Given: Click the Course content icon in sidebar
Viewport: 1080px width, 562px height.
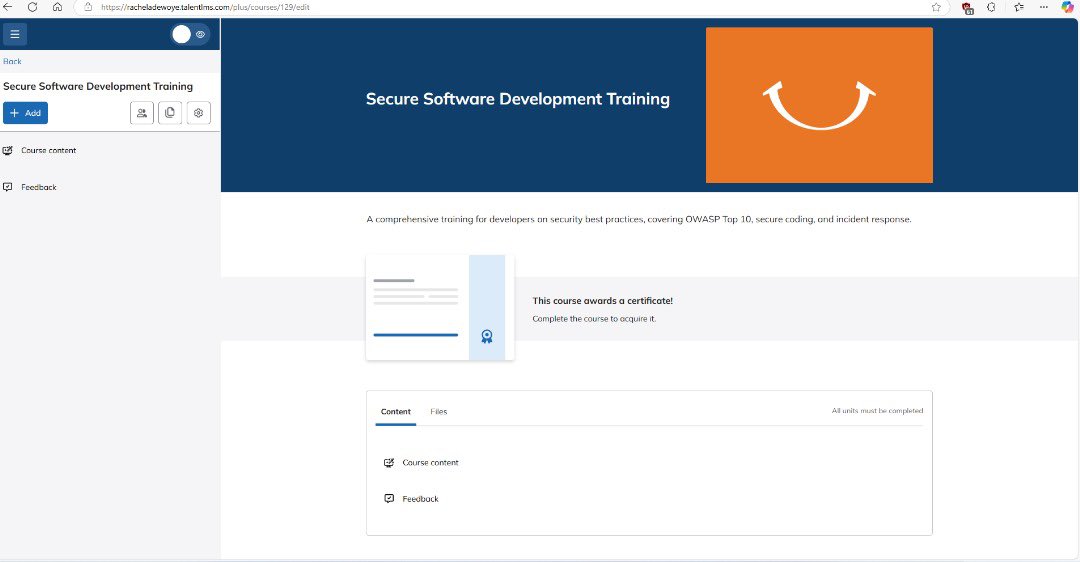Looking at the screenshot, I should (x=8, y=150).
